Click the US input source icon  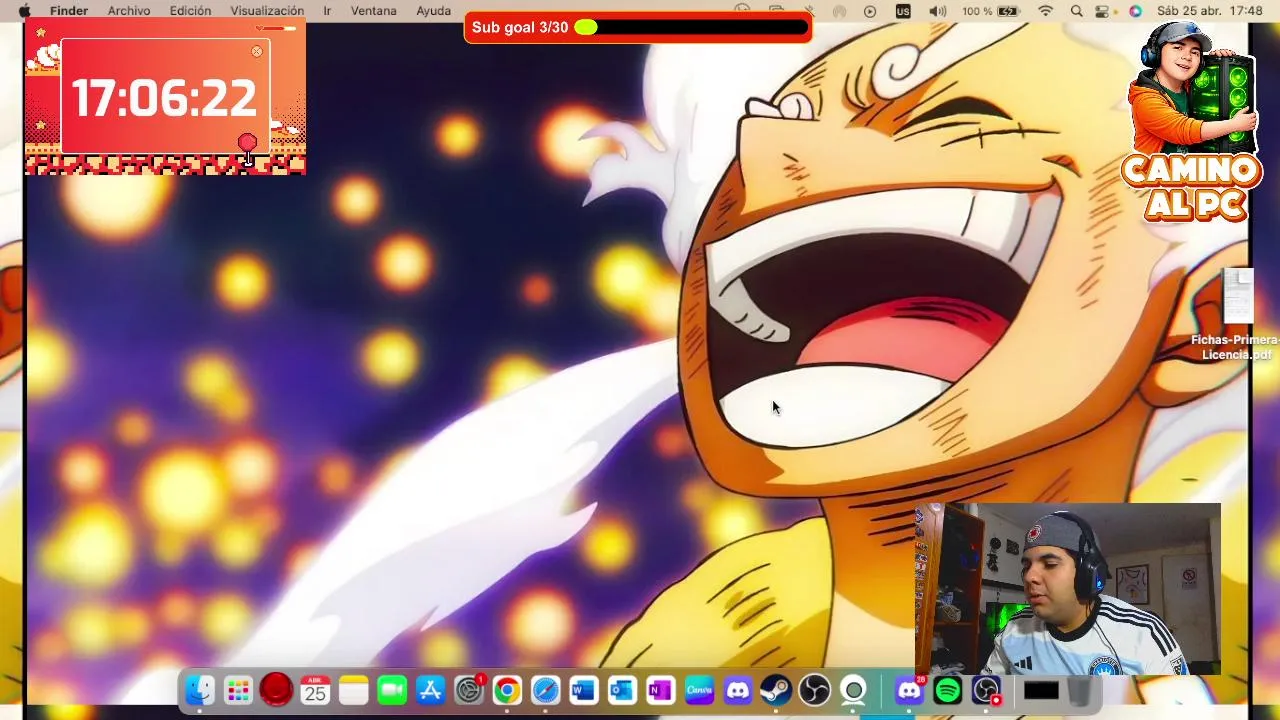tap(903, 11)
